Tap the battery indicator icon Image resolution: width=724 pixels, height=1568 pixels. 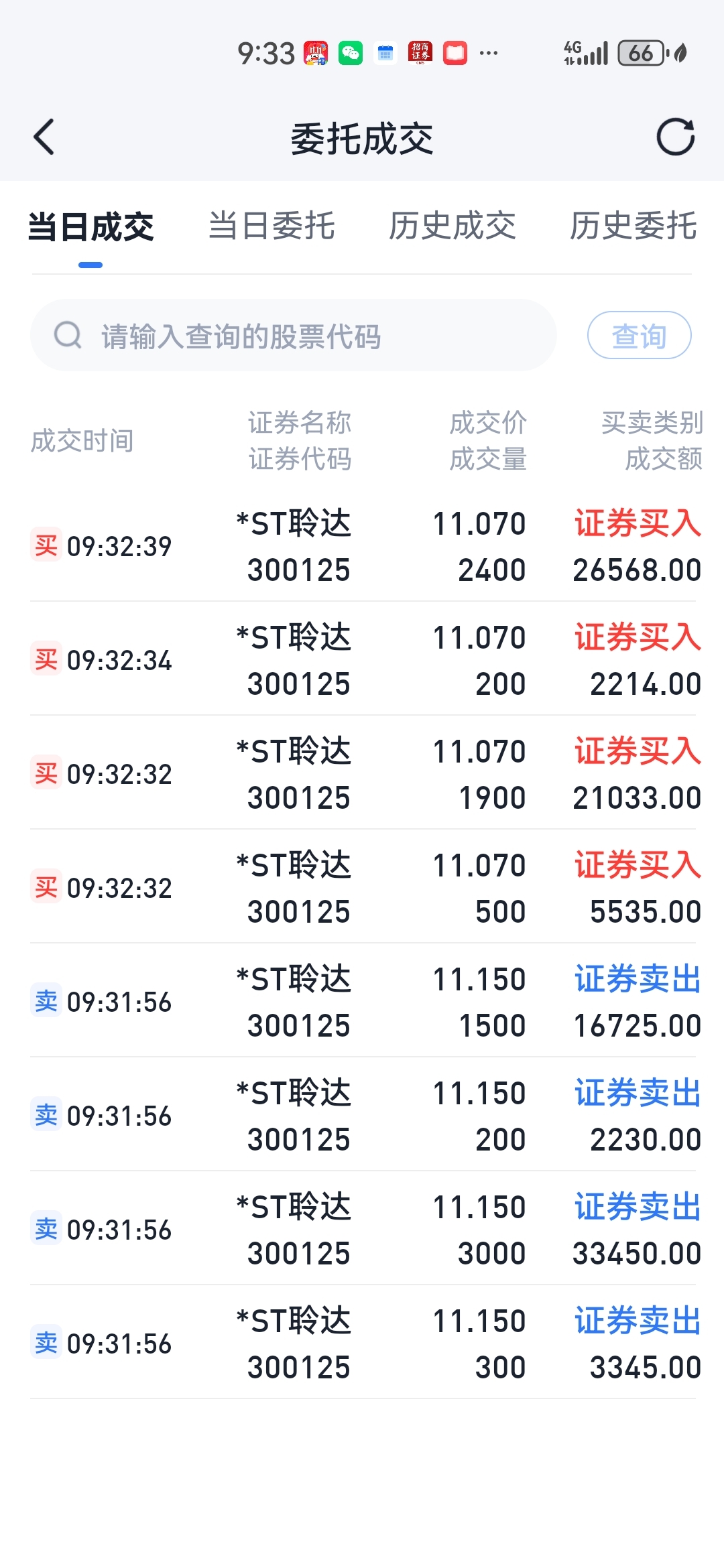641,53
